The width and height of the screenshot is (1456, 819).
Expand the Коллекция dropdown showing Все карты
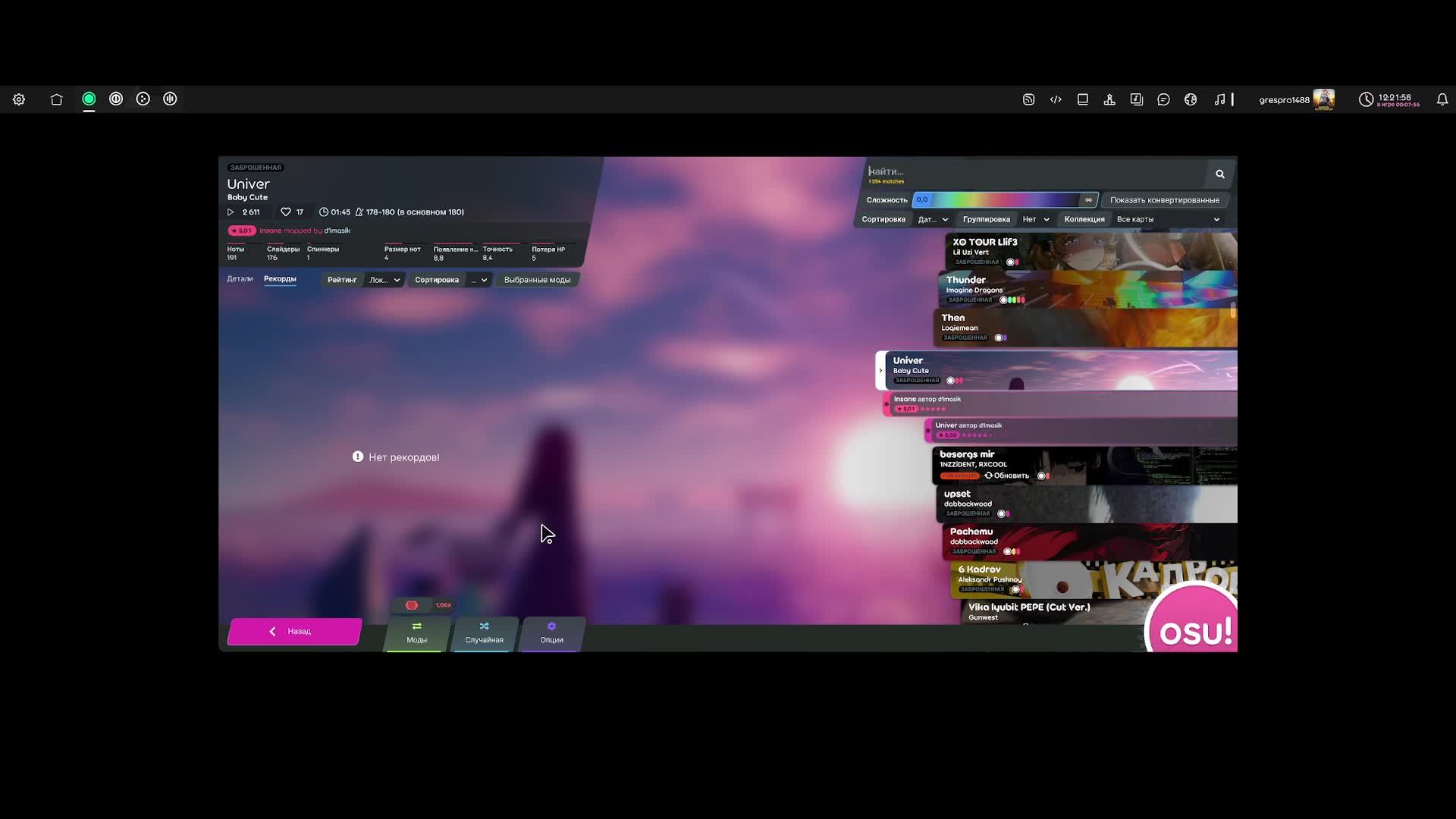[1167, 219]
